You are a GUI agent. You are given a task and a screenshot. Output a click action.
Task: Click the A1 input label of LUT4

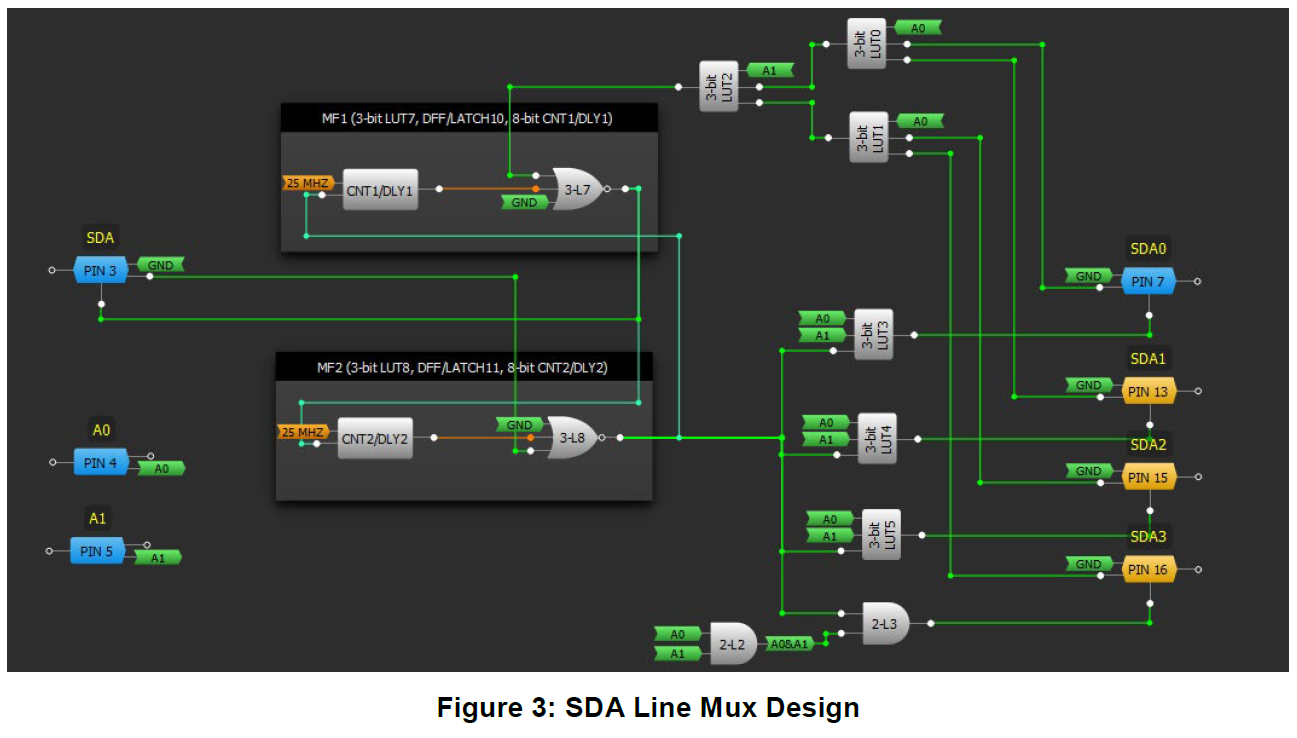pyautogui.click(x=827, y=439)
